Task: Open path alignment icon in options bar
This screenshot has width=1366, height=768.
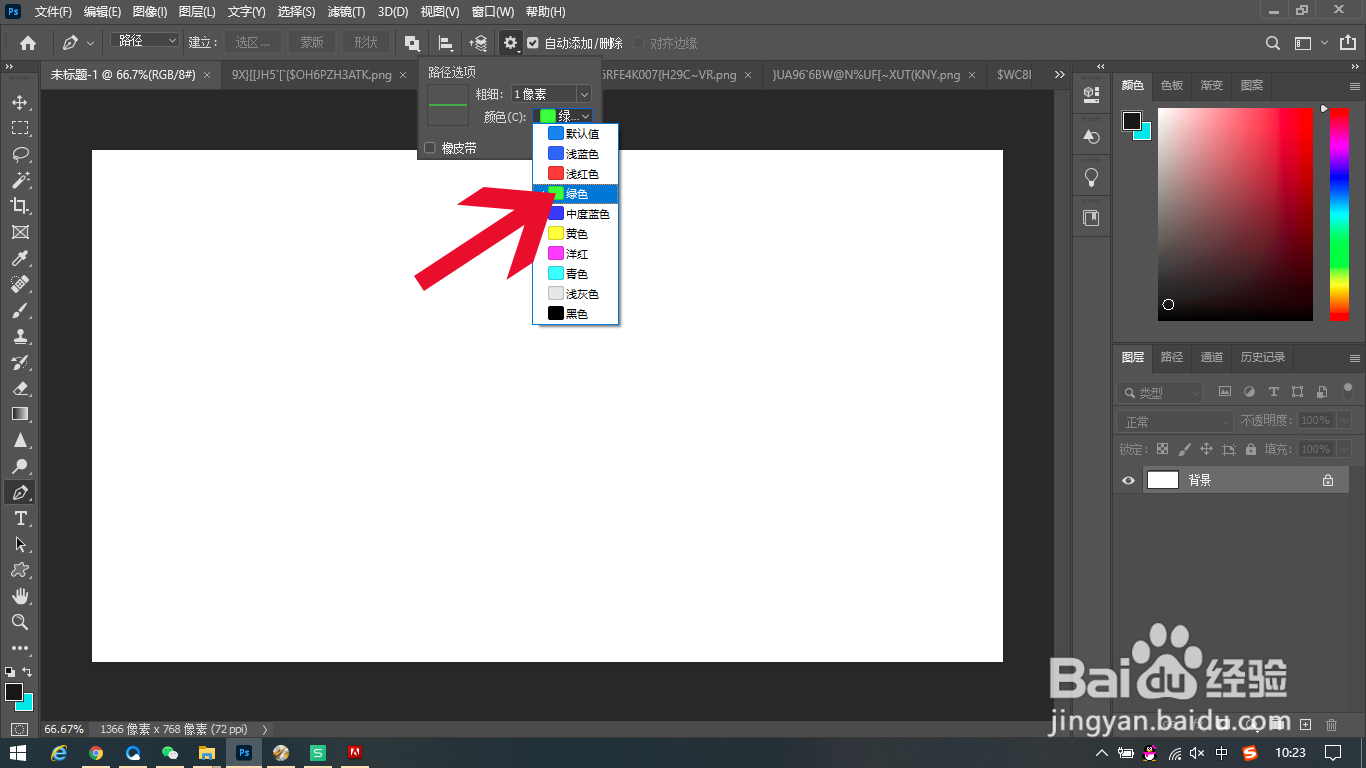Action: 446,43
